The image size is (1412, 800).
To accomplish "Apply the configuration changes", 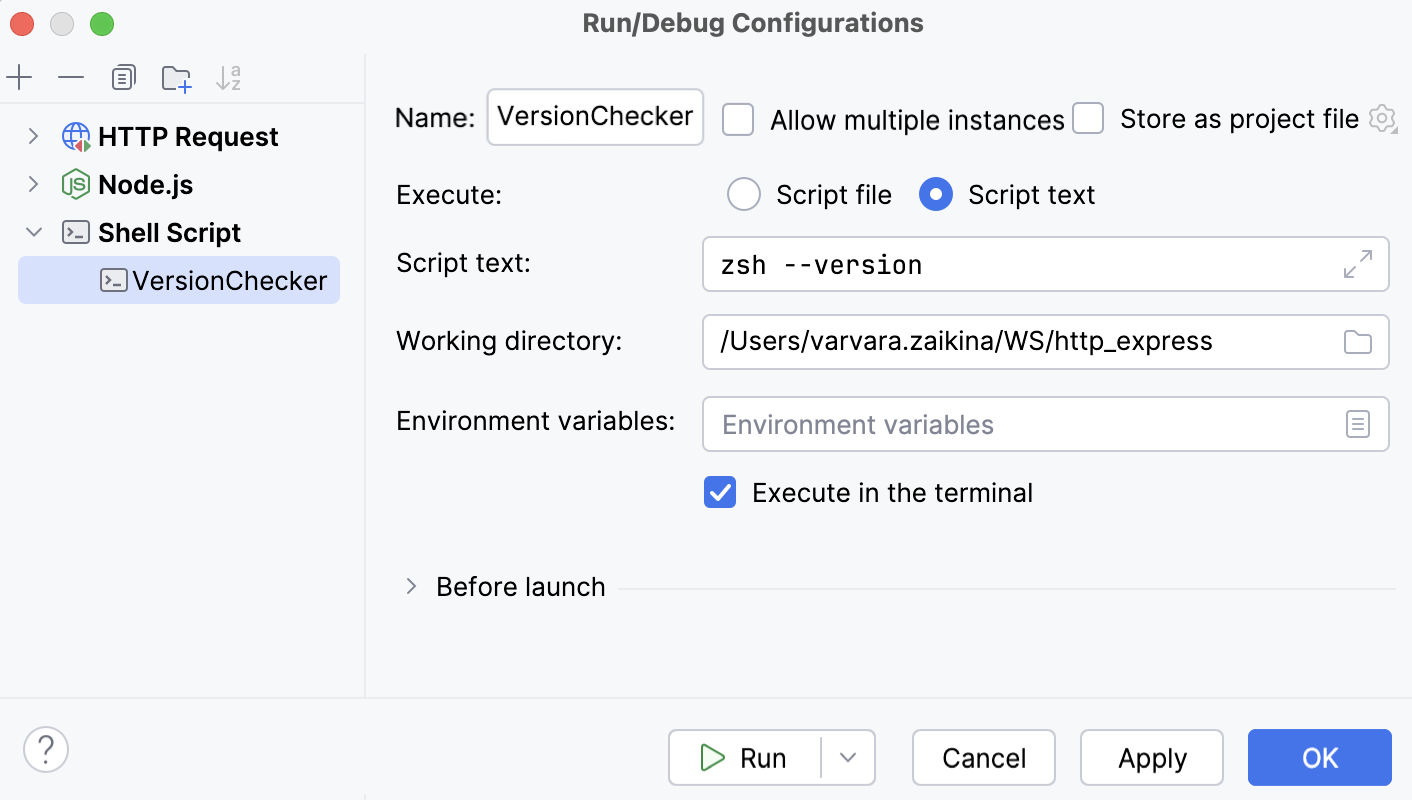I will 1151,757.
